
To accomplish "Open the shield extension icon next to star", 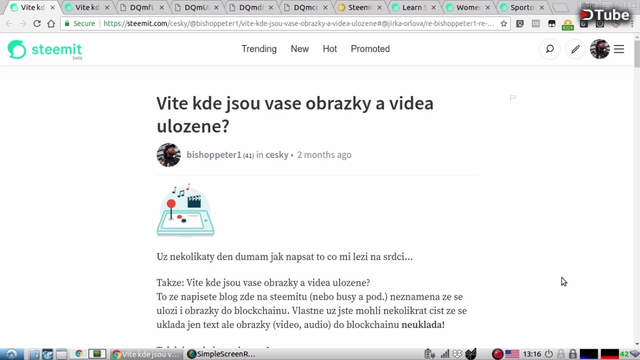I will click(520, 24).
